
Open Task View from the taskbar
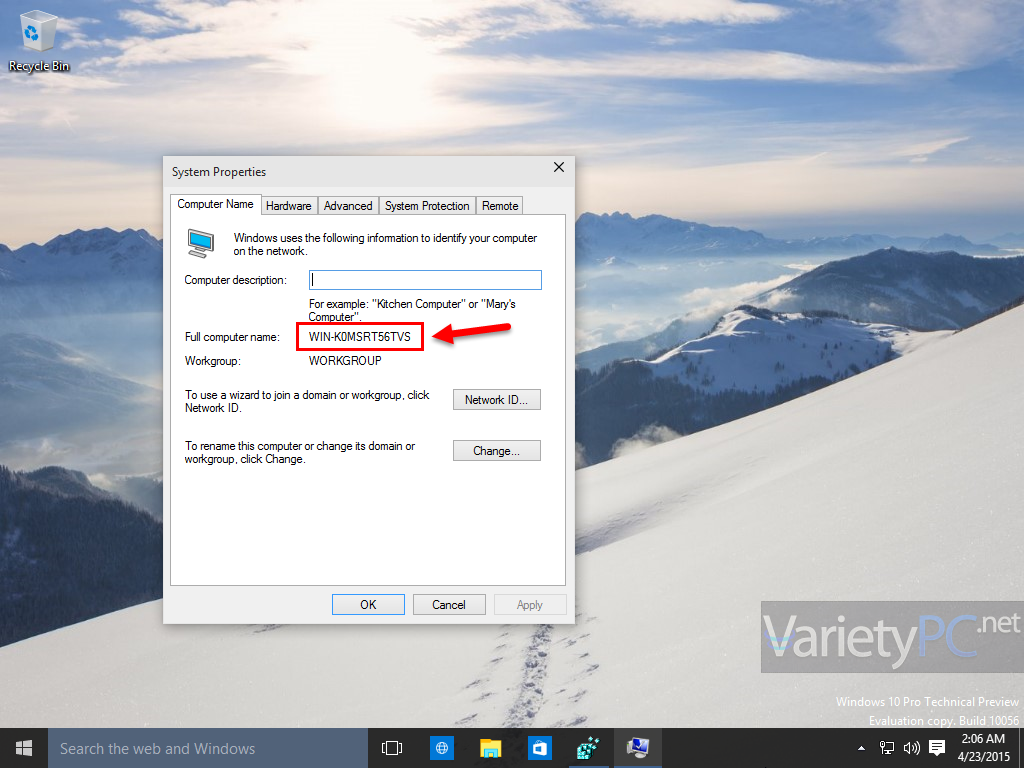pos(391,747)
